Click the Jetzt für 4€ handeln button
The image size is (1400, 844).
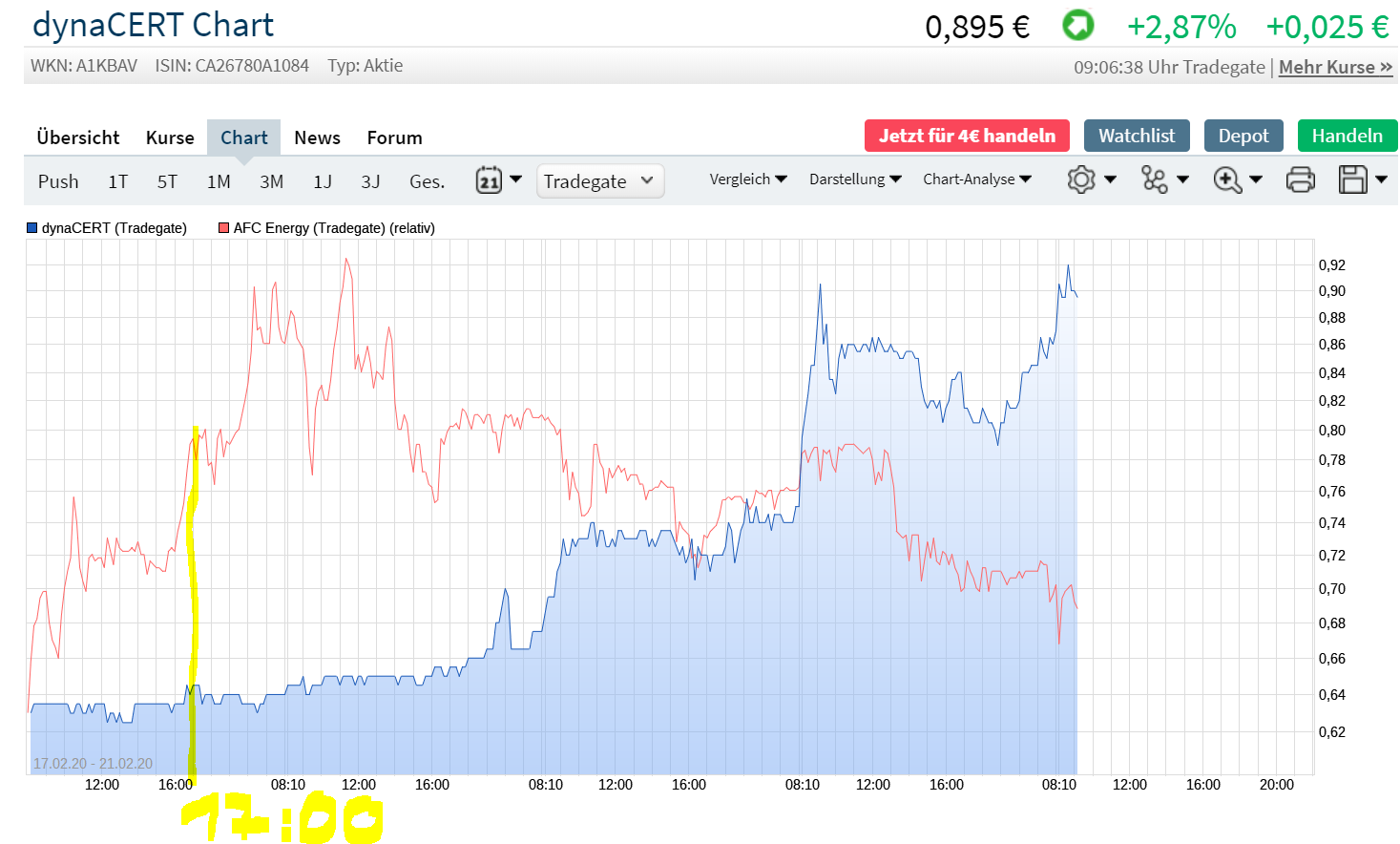tap(967, 136)
